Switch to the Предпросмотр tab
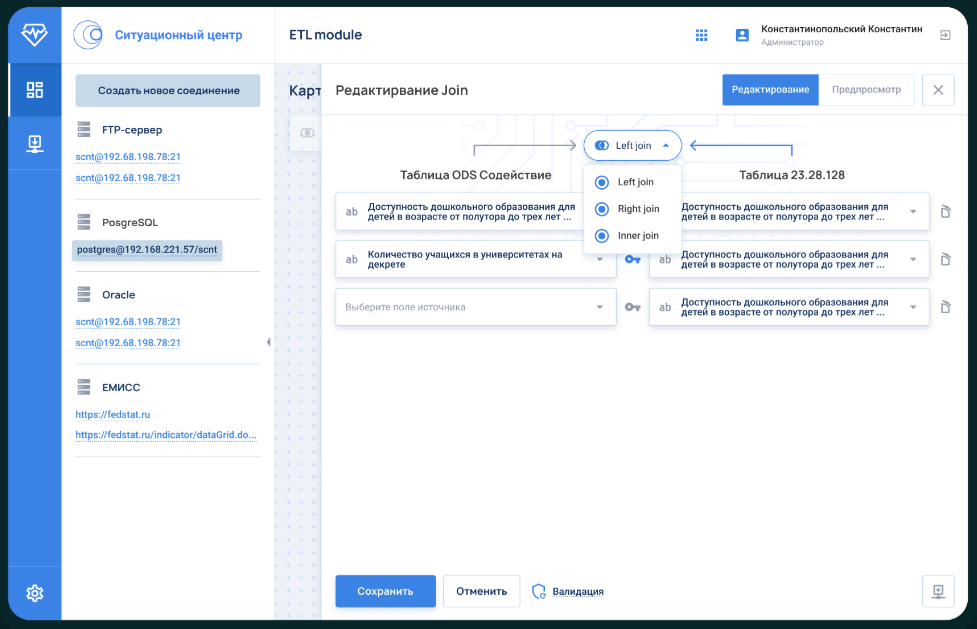This screenshot has height=629, width=977. [866, 90]
